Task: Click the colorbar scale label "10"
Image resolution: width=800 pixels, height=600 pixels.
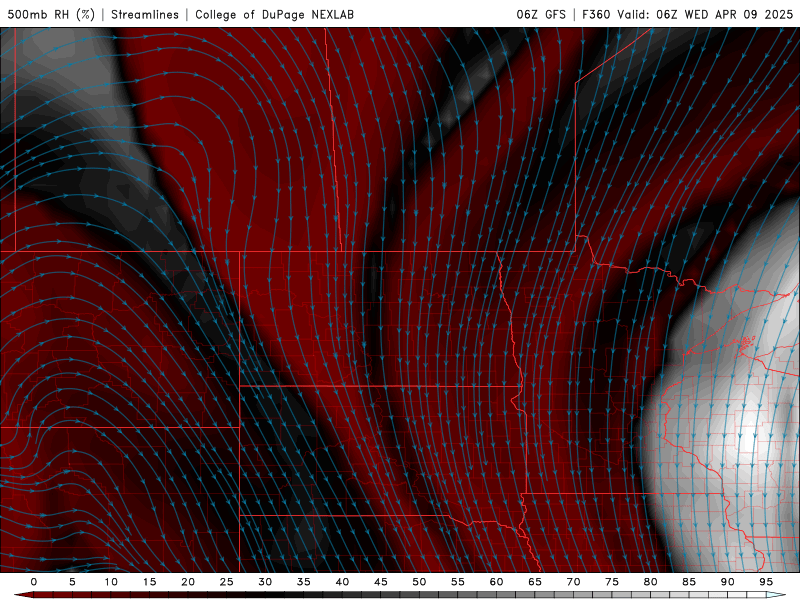Action: click(111, 582)
